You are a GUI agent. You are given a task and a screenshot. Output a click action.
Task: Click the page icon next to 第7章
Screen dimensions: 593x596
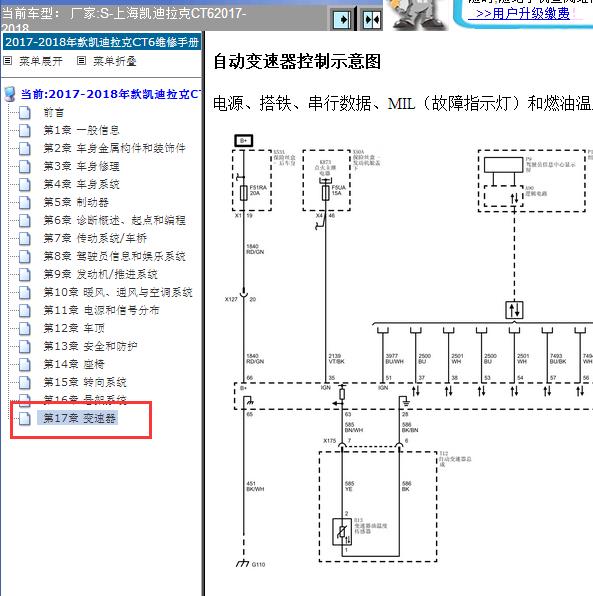(25, 238)
